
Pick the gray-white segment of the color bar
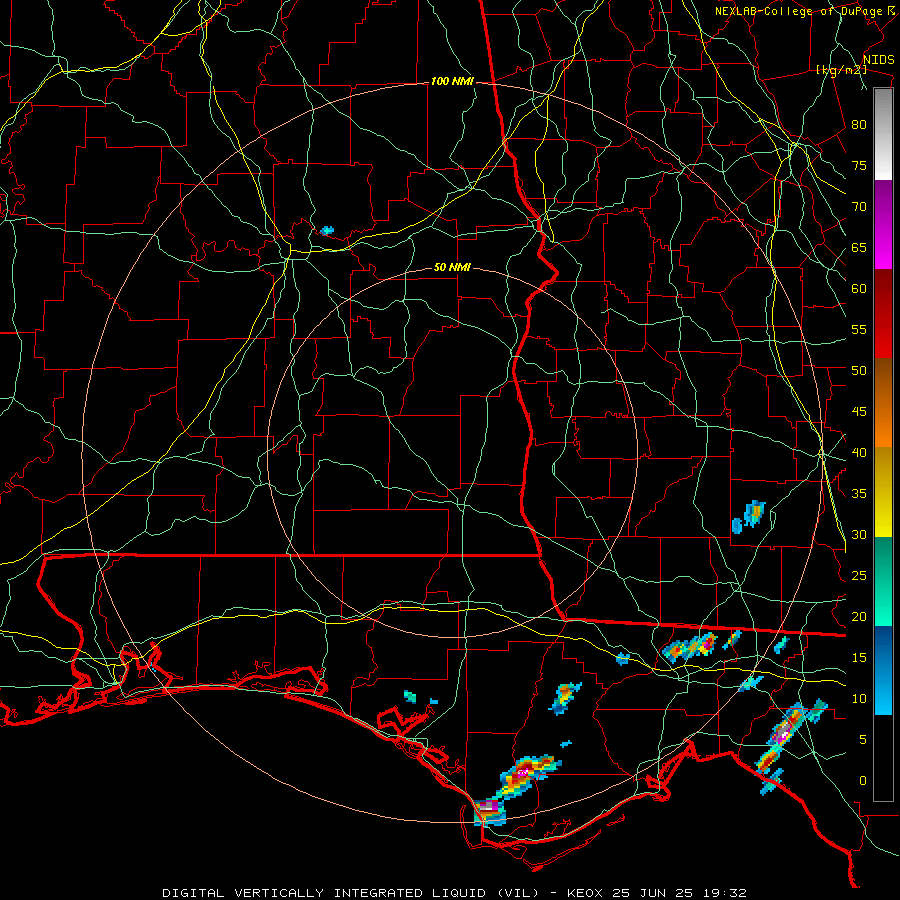[883, 134]
